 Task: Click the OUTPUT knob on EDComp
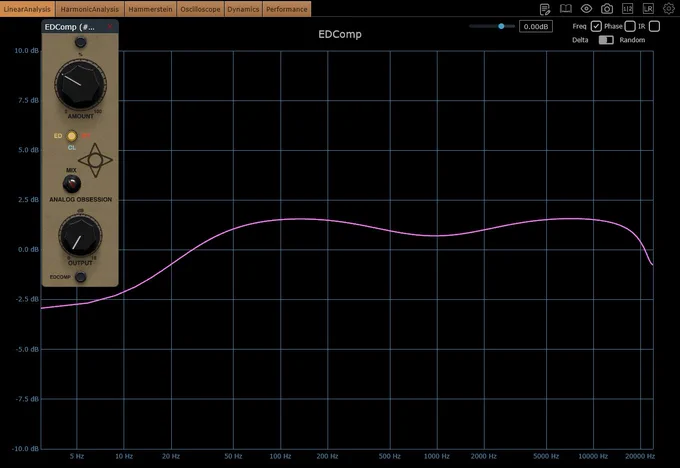tap(80, 236)
